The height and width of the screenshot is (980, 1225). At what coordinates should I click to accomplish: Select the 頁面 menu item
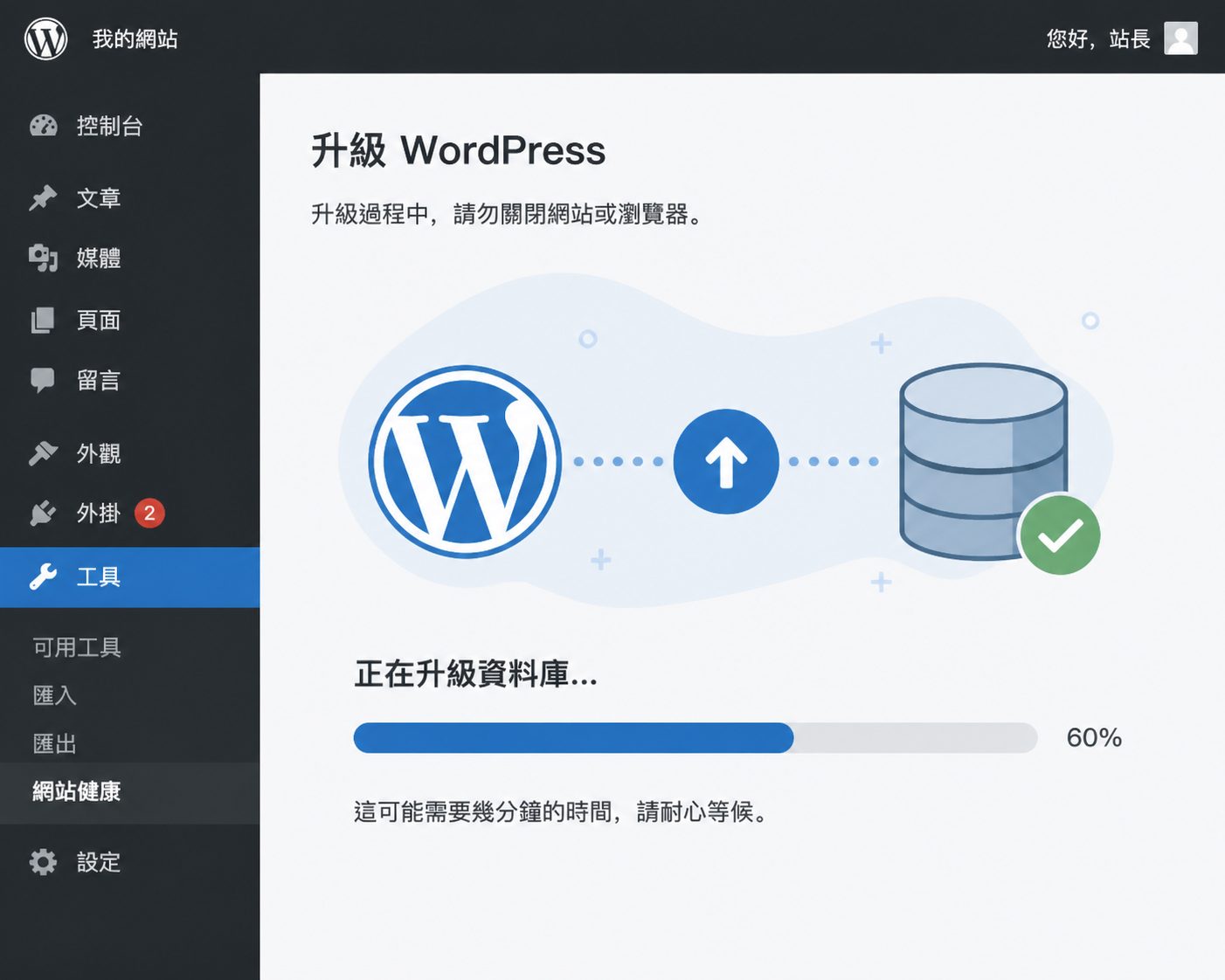[x=129, y=321]
